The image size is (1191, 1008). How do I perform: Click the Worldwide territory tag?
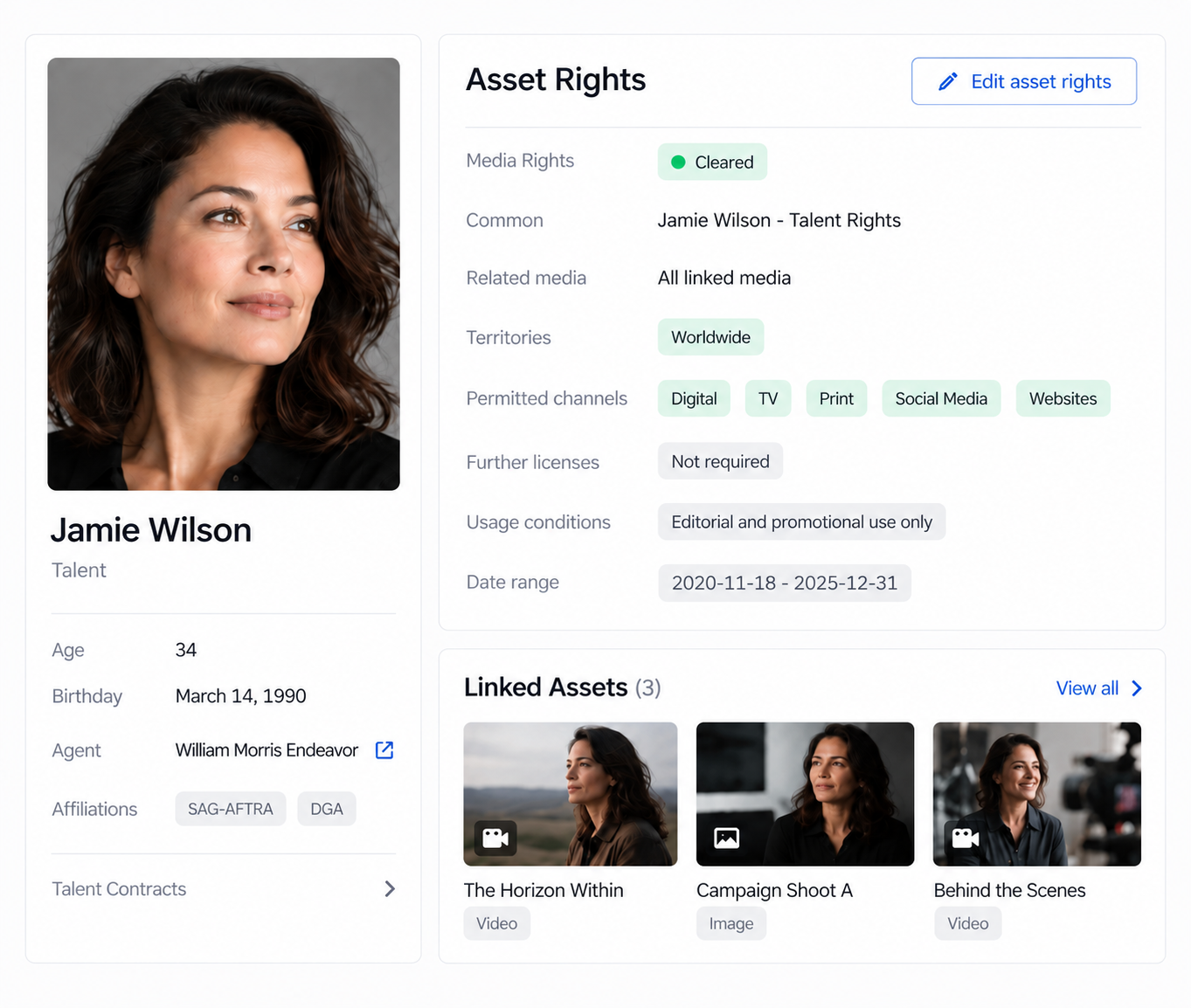710,337
